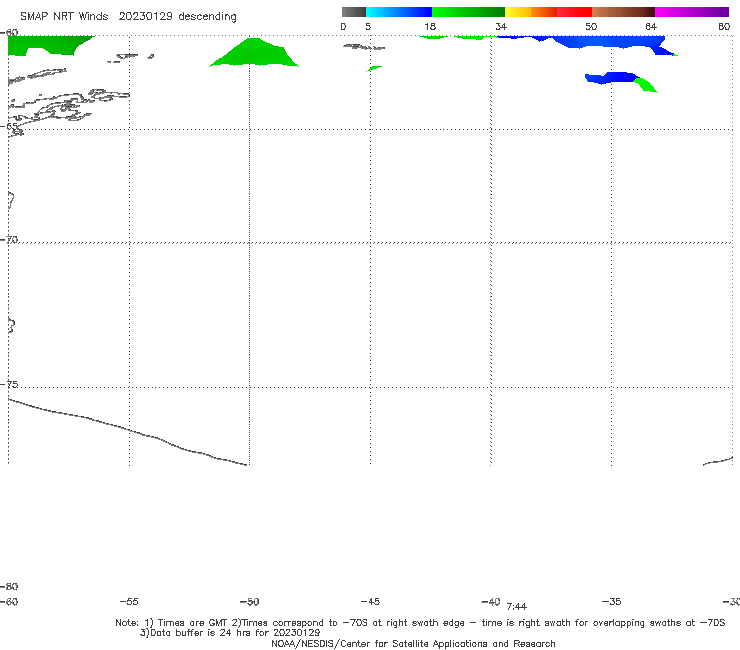Click the longitude label '-55'
Screen dimensions: 740x650
[129, 602]
